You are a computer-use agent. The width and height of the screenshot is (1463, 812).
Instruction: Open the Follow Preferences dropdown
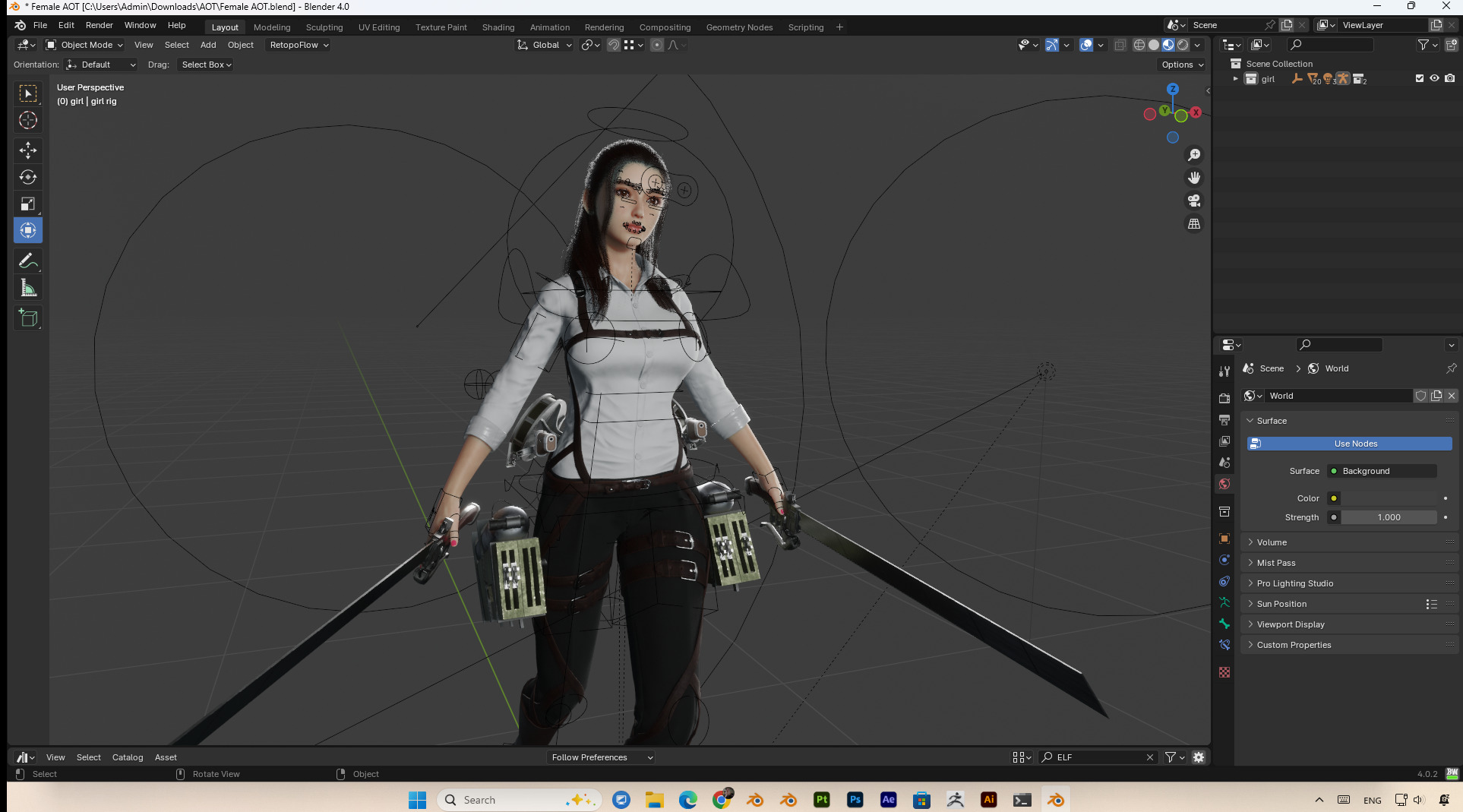click(x=600, y=757)
